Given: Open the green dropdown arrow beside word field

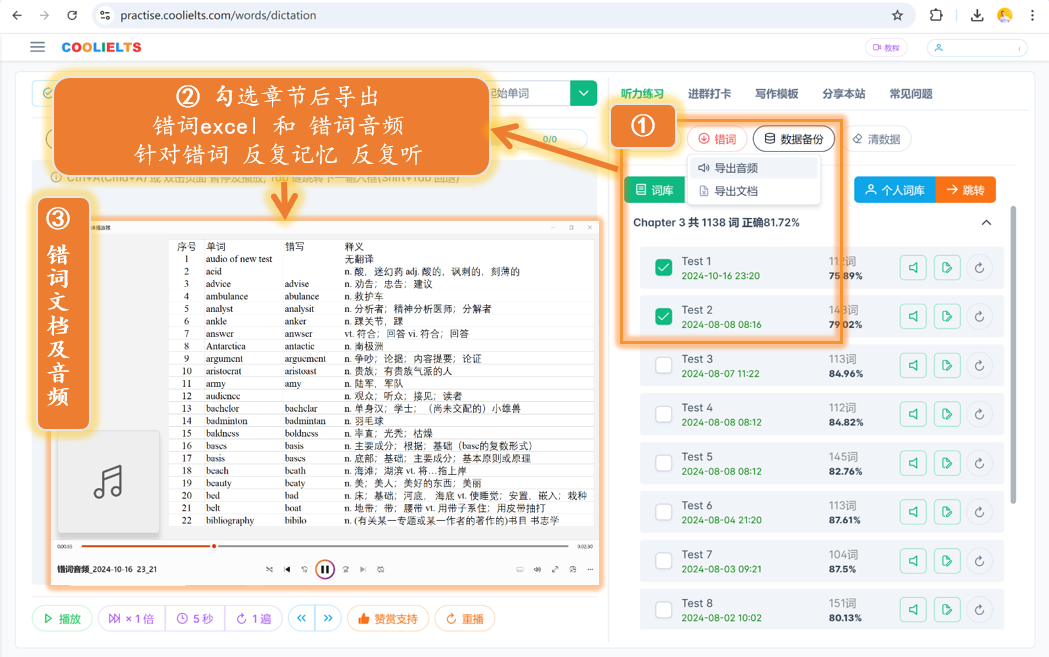Looking at the screenshot, I should click(x=583, y=93).
